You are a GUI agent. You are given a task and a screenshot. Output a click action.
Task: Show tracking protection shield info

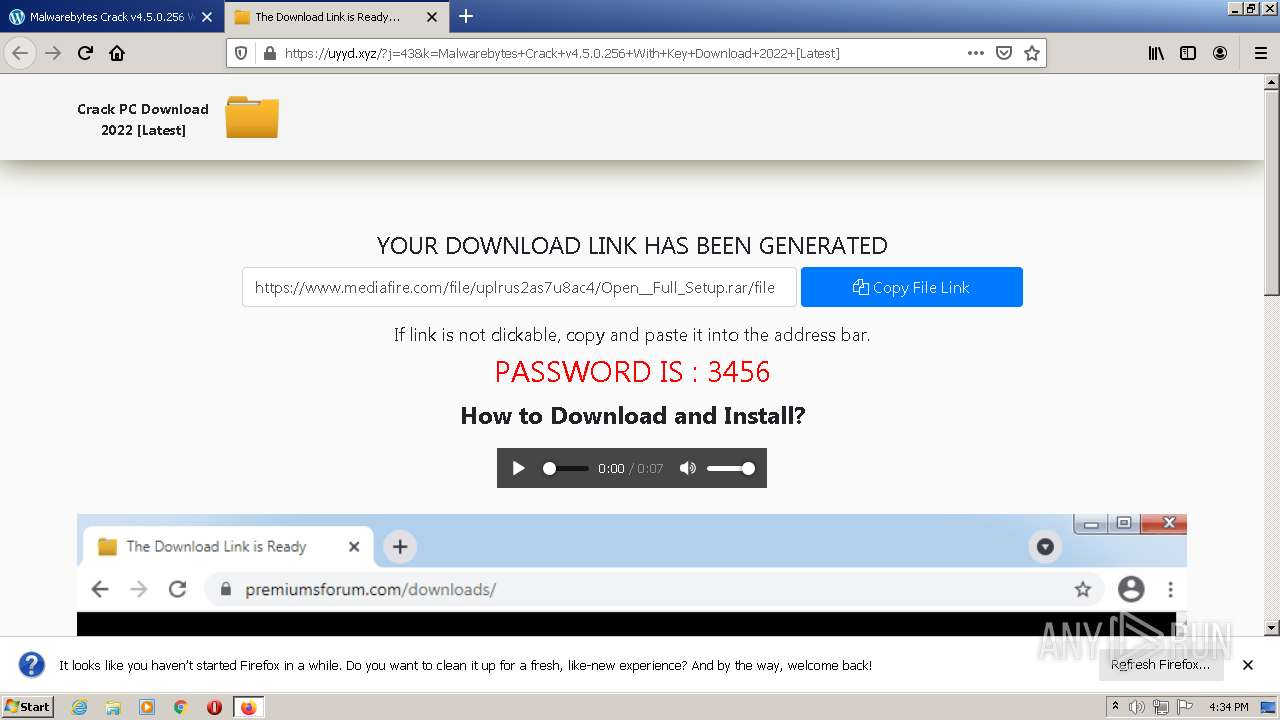point(241,53)
